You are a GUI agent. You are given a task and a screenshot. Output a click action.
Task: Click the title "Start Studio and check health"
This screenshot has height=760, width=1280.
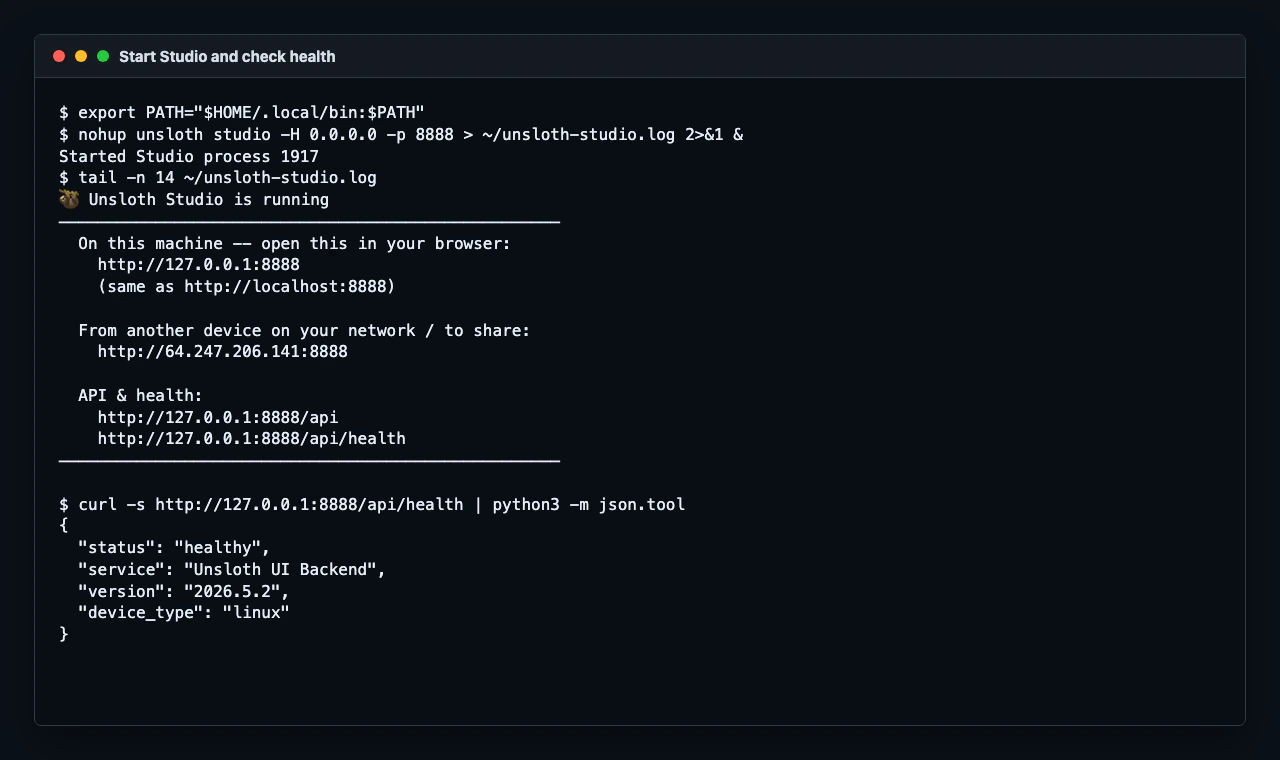(x=227, y=56)
